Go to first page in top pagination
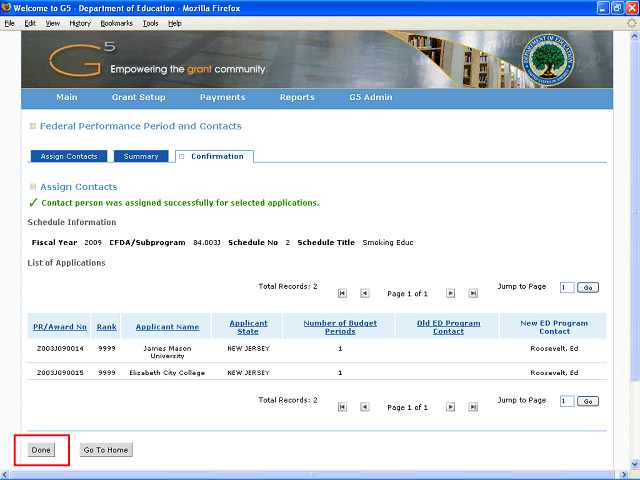Image resolution: width=640 pixels, height=480 pixels. coord(342,293)
